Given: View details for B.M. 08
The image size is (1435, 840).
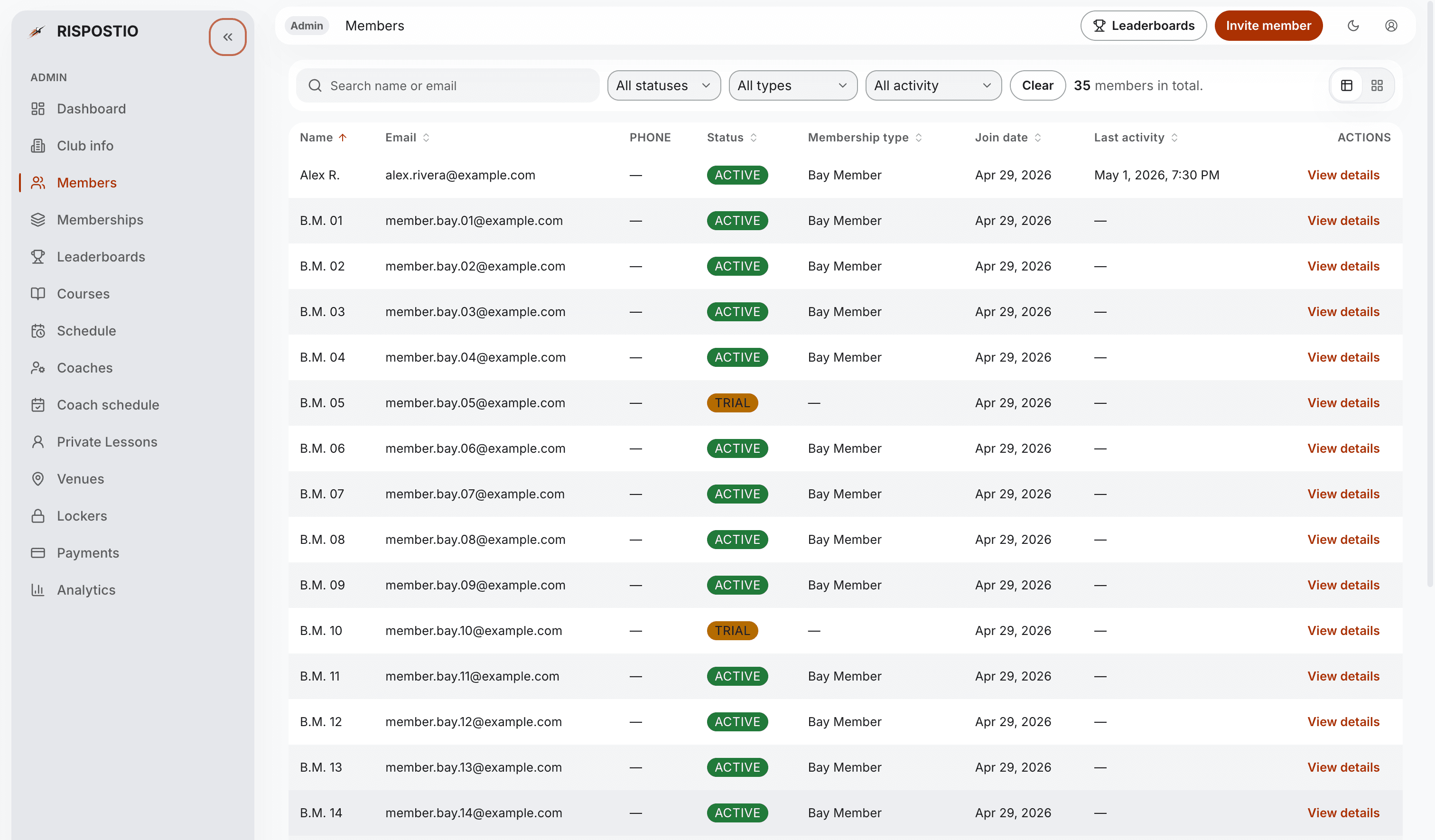Looking at the screenshot, I should tap(1343, 539).
